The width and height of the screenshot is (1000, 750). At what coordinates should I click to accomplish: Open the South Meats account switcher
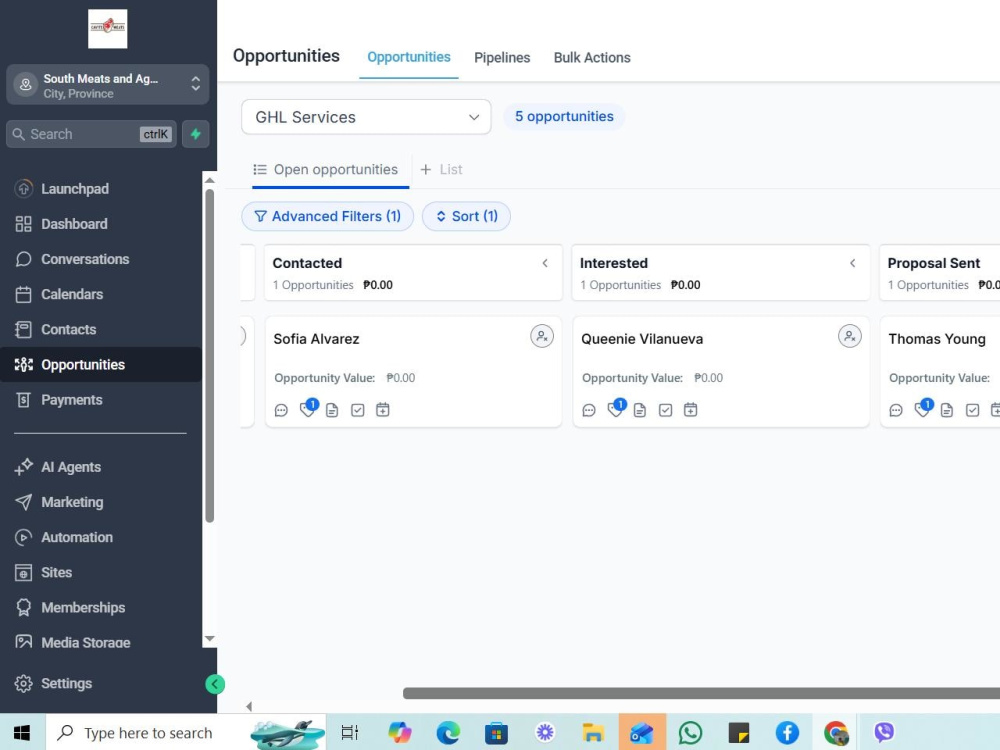tap(108, 85)
